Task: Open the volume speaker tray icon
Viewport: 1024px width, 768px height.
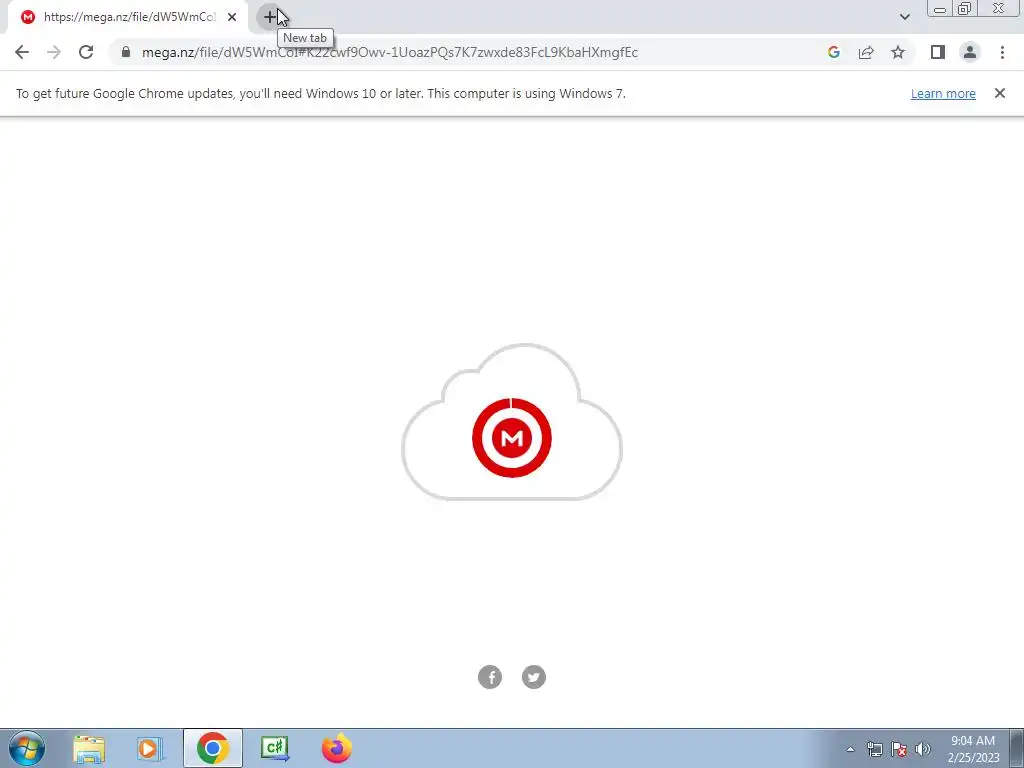Action: (x=923, y=749)
